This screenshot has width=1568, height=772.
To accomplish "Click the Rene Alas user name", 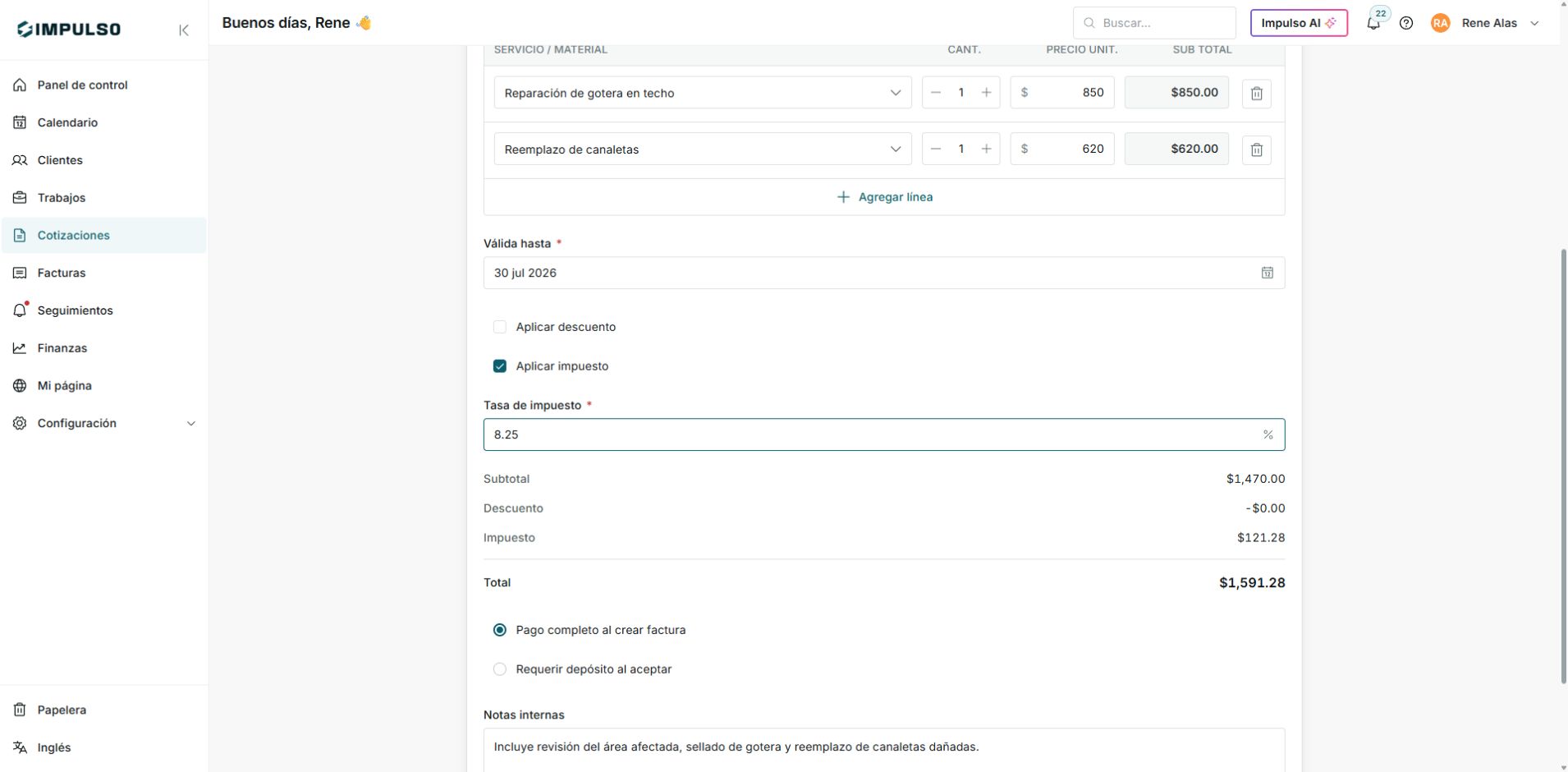I will click(x=1489, y=23).
